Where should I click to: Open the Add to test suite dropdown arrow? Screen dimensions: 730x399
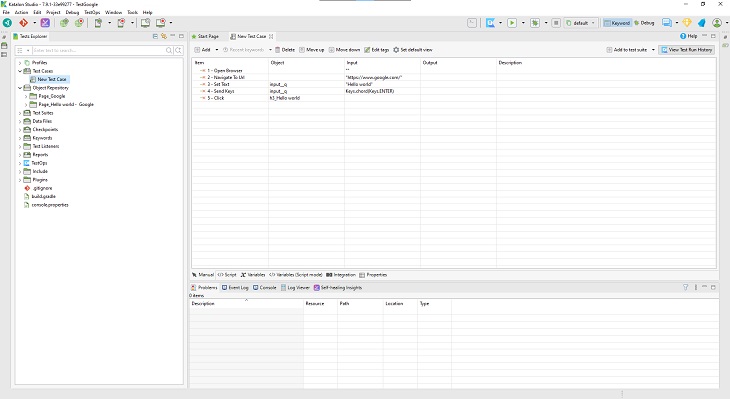click(x=653, y=50)
